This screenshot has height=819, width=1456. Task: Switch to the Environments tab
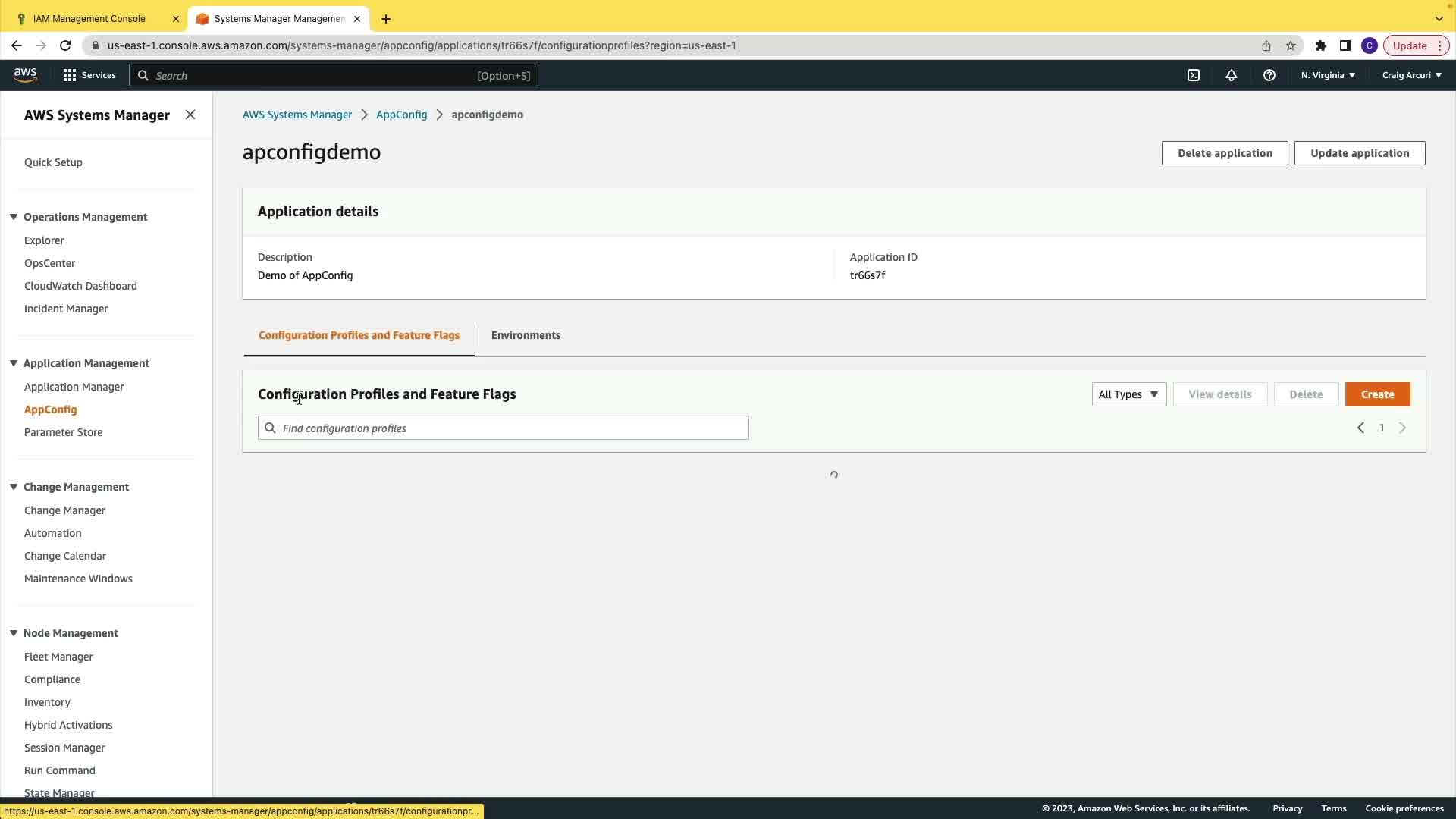tap(526, 335)
